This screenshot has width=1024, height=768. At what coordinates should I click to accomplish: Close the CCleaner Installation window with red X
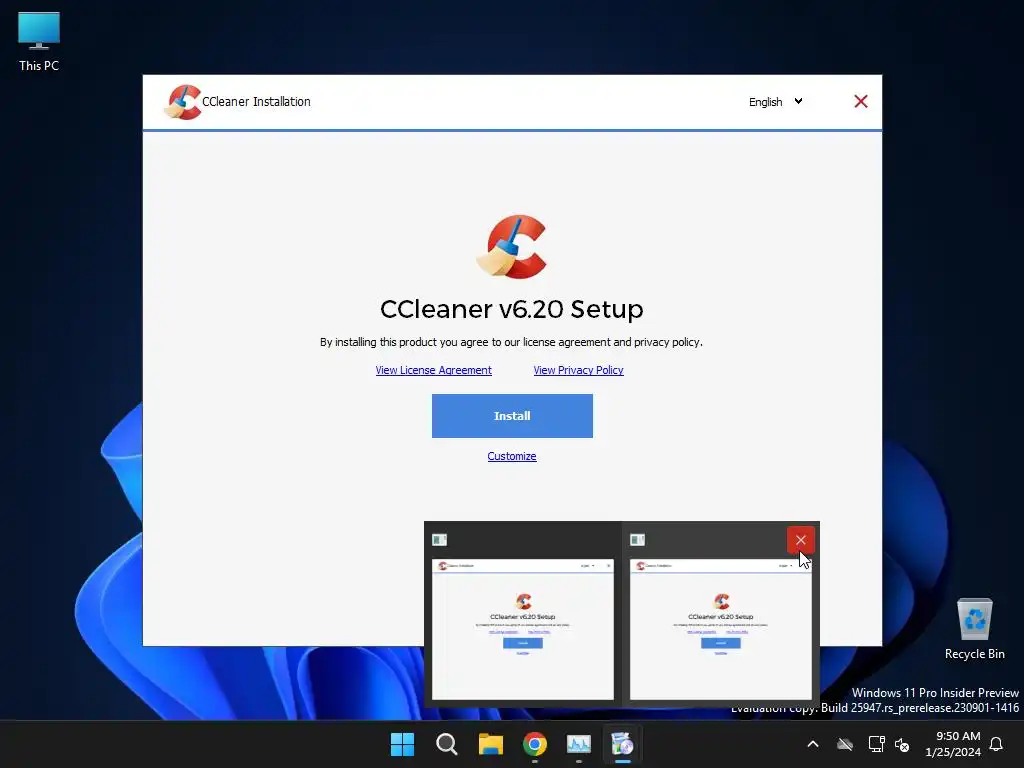861,101
